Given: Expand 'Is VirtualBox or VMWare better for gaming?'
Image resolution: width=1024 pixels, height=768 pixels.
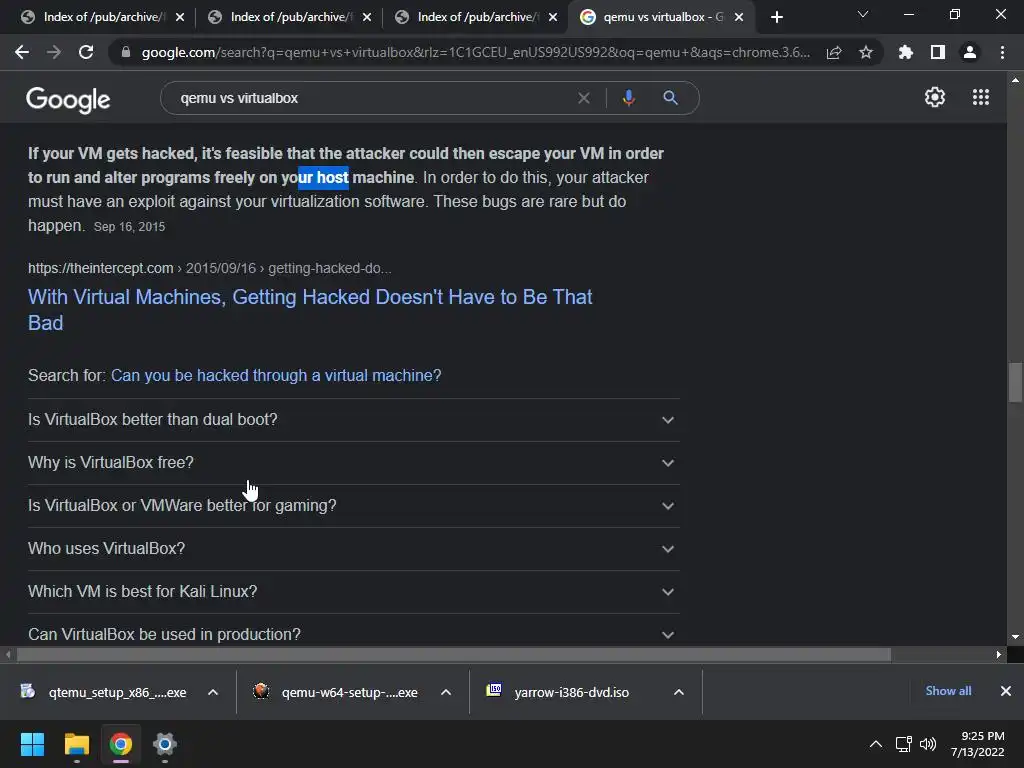Looking at the screenshot, I should click(353, 506).
